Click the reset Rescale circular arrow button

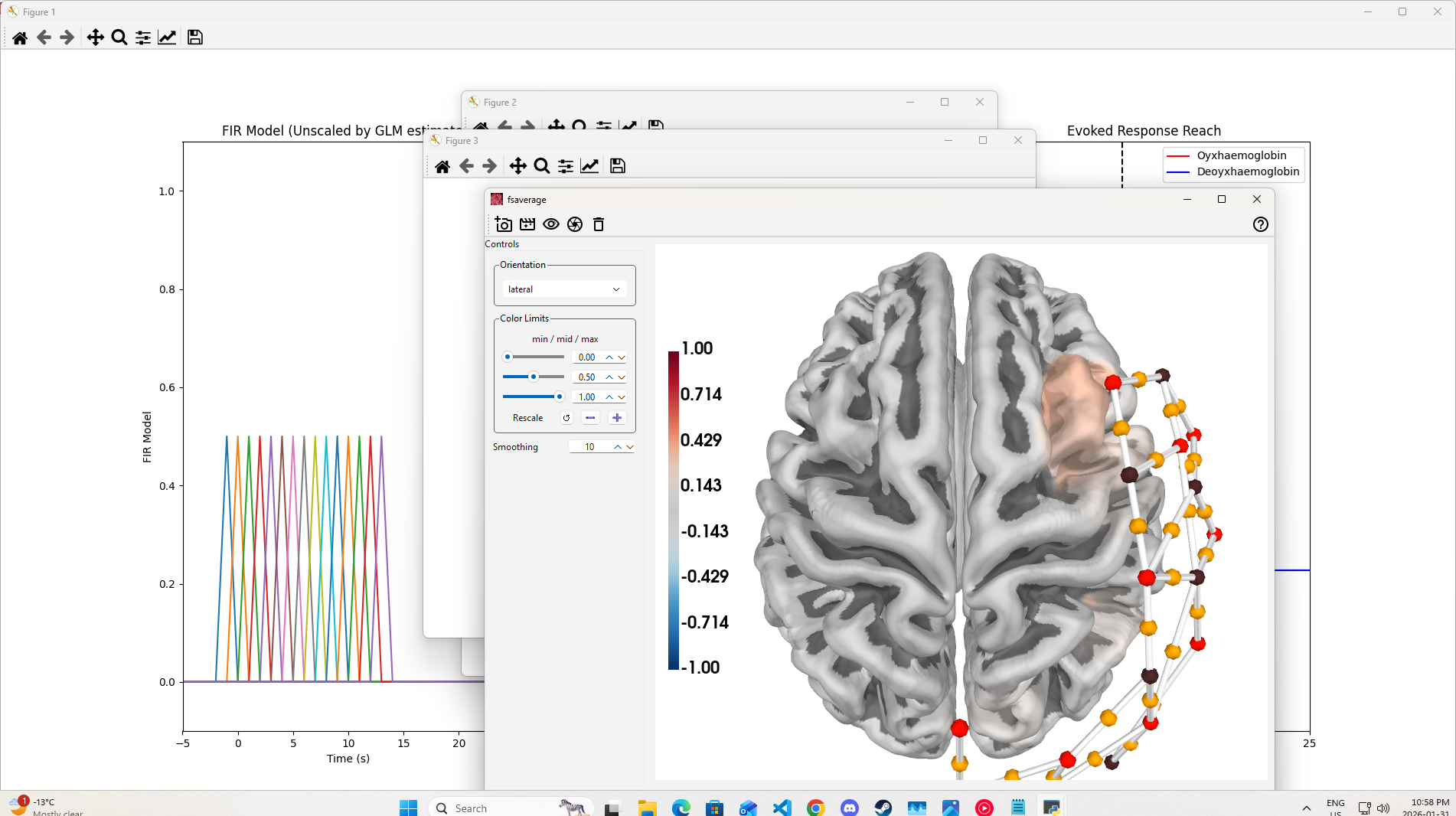(566, 418)
